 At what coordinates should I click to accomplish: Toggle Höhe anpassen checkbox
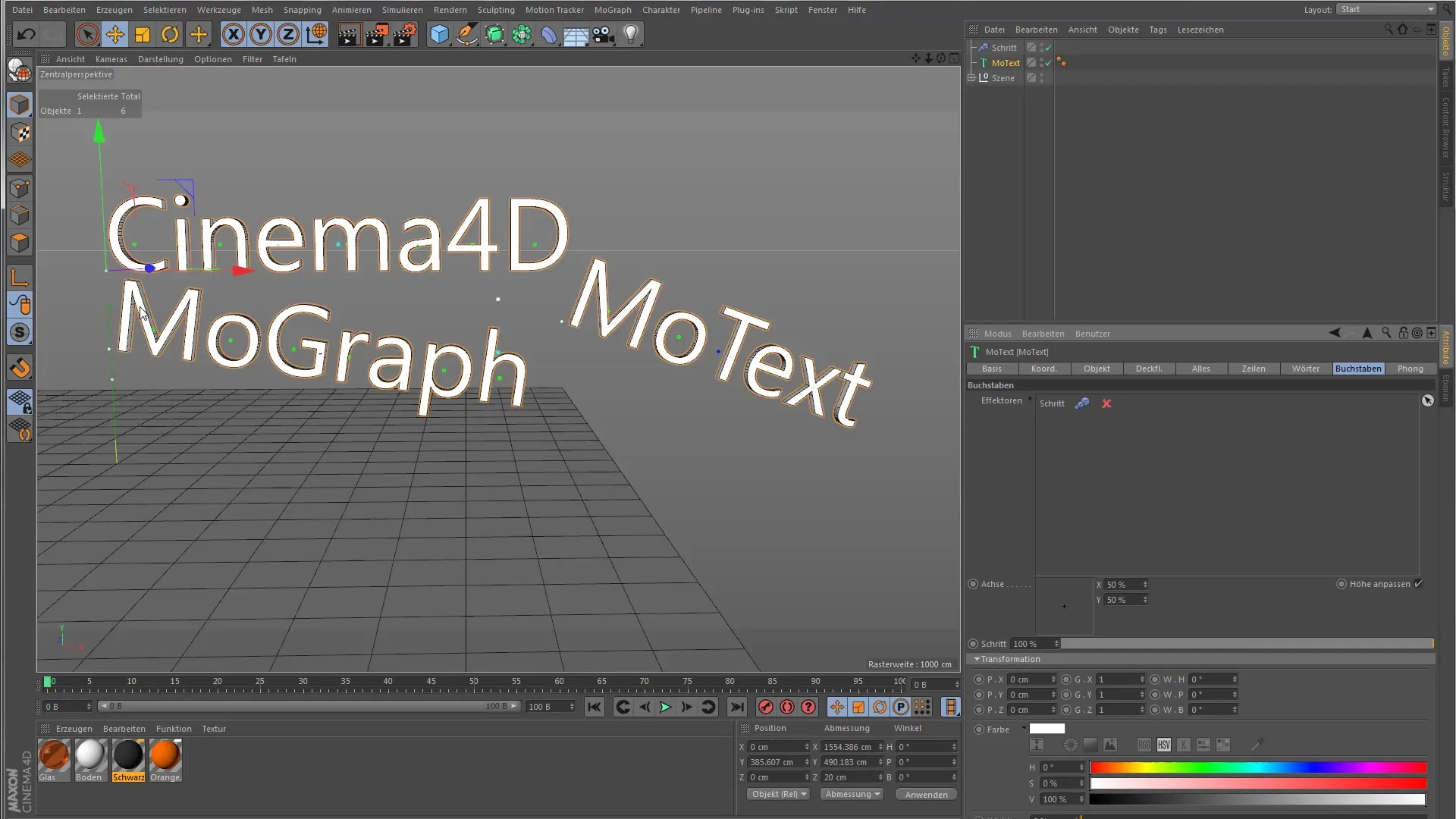pos(1419,583)
